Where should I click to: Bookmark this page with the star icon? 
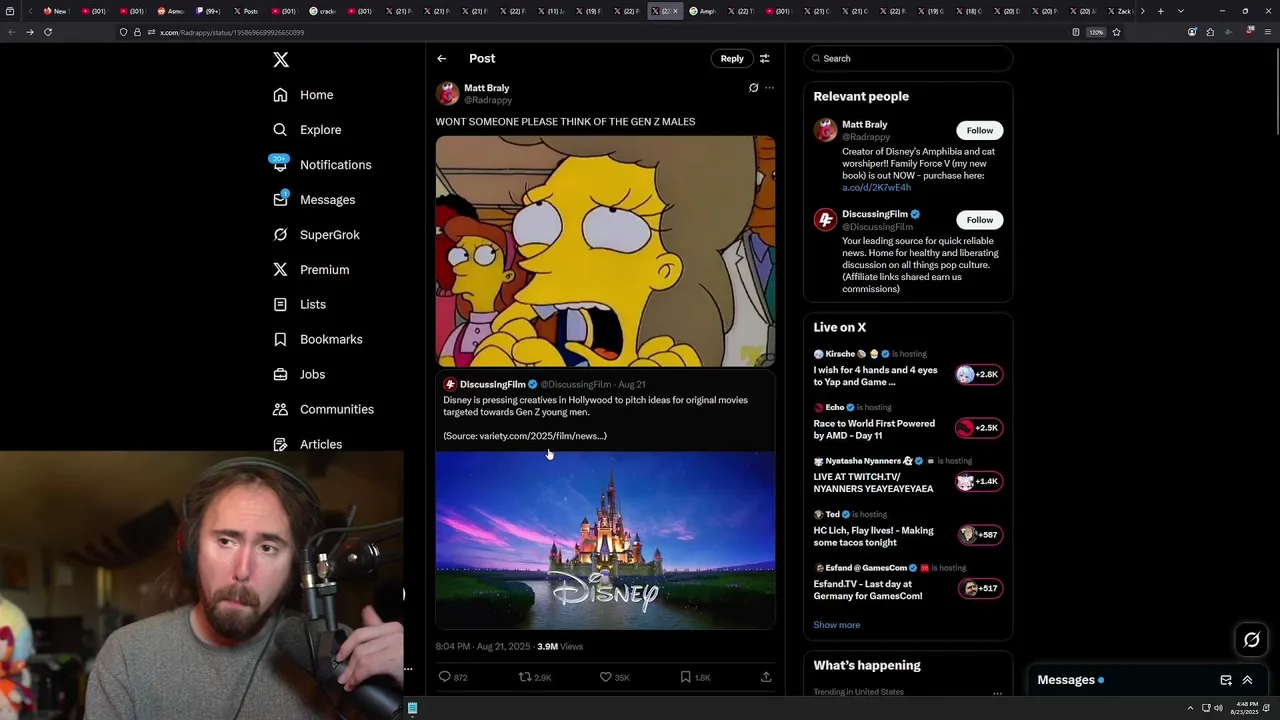1116,32
